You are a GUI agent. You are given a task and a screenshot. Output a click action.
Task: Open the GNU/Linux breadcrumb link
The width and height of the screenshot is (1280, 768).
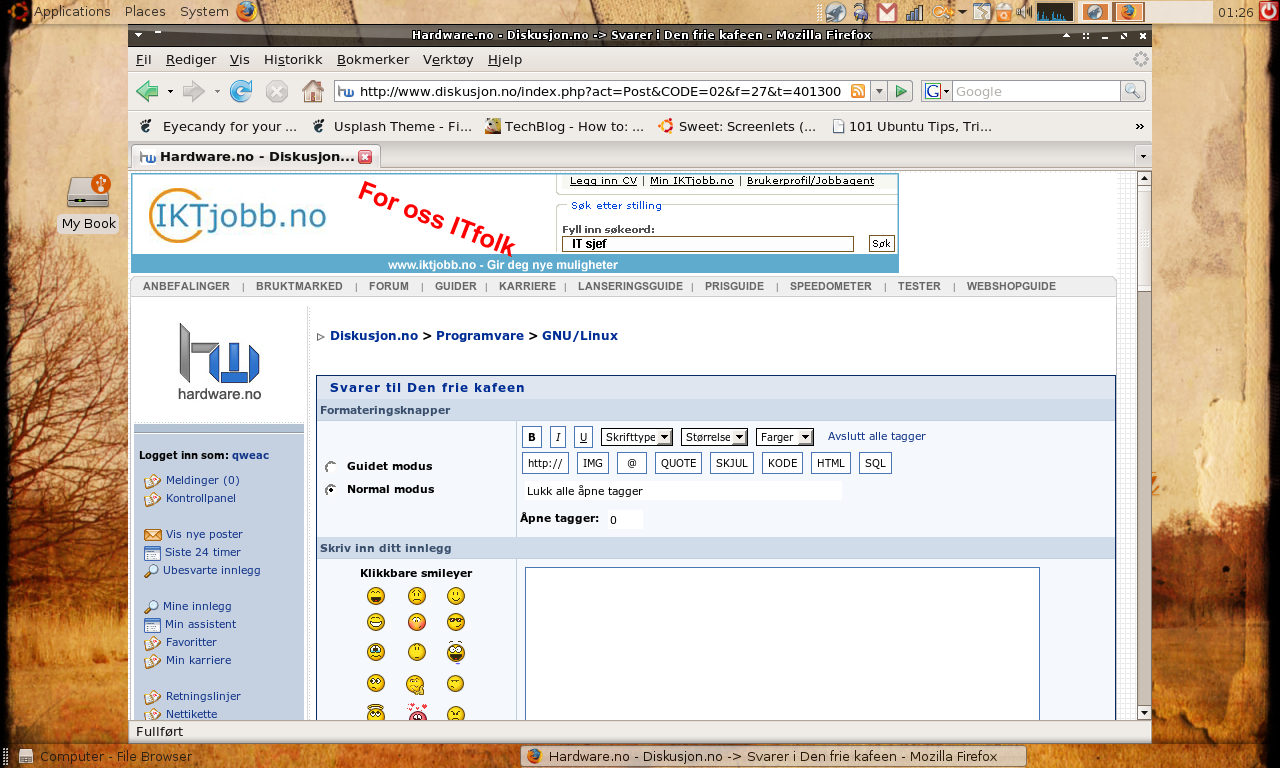point(580,336)
